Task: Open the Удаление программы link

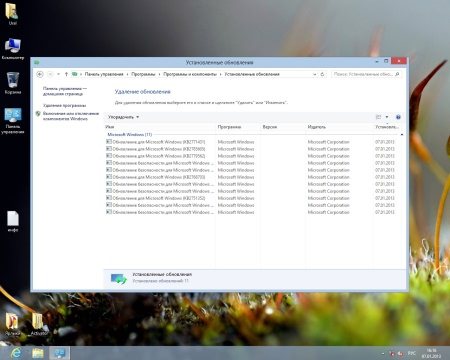Action: pyautogui.click(x=64, y=105)
